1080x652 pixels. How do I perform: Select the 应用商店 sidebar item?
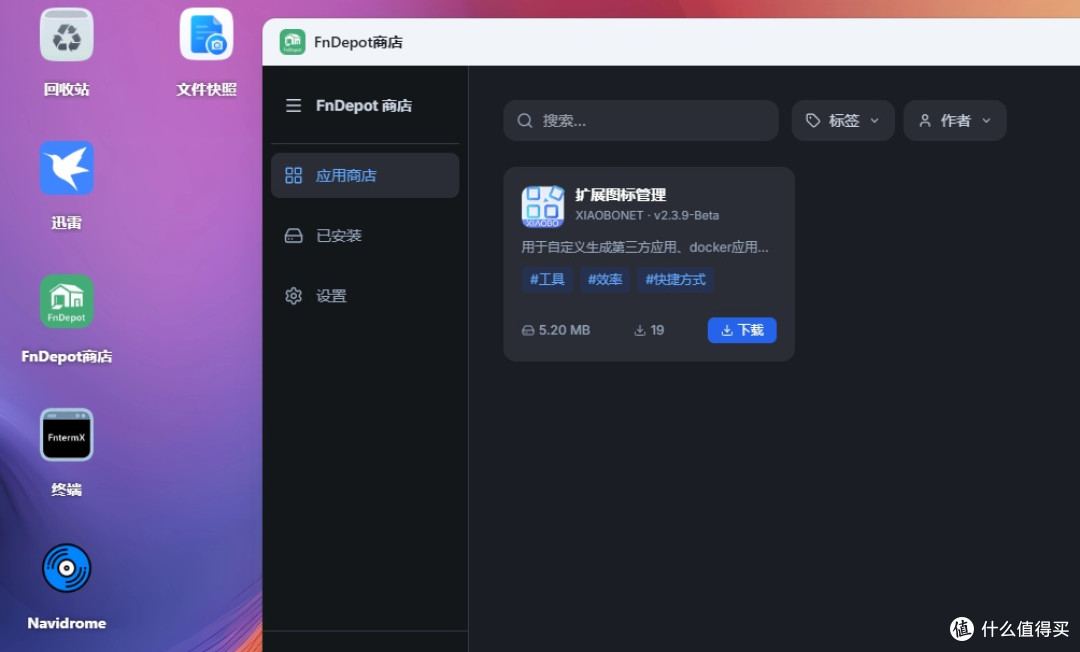365,176
